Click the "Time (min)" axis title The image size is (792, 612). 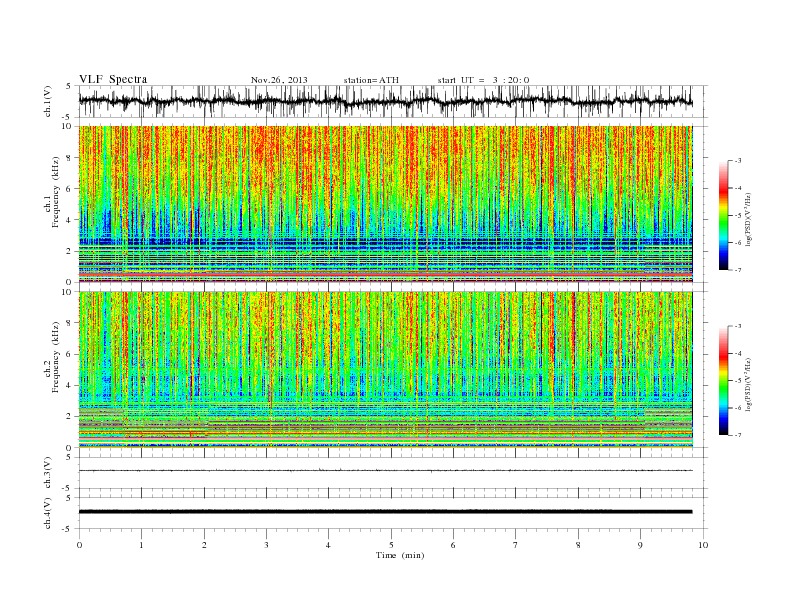pos(400,555)
